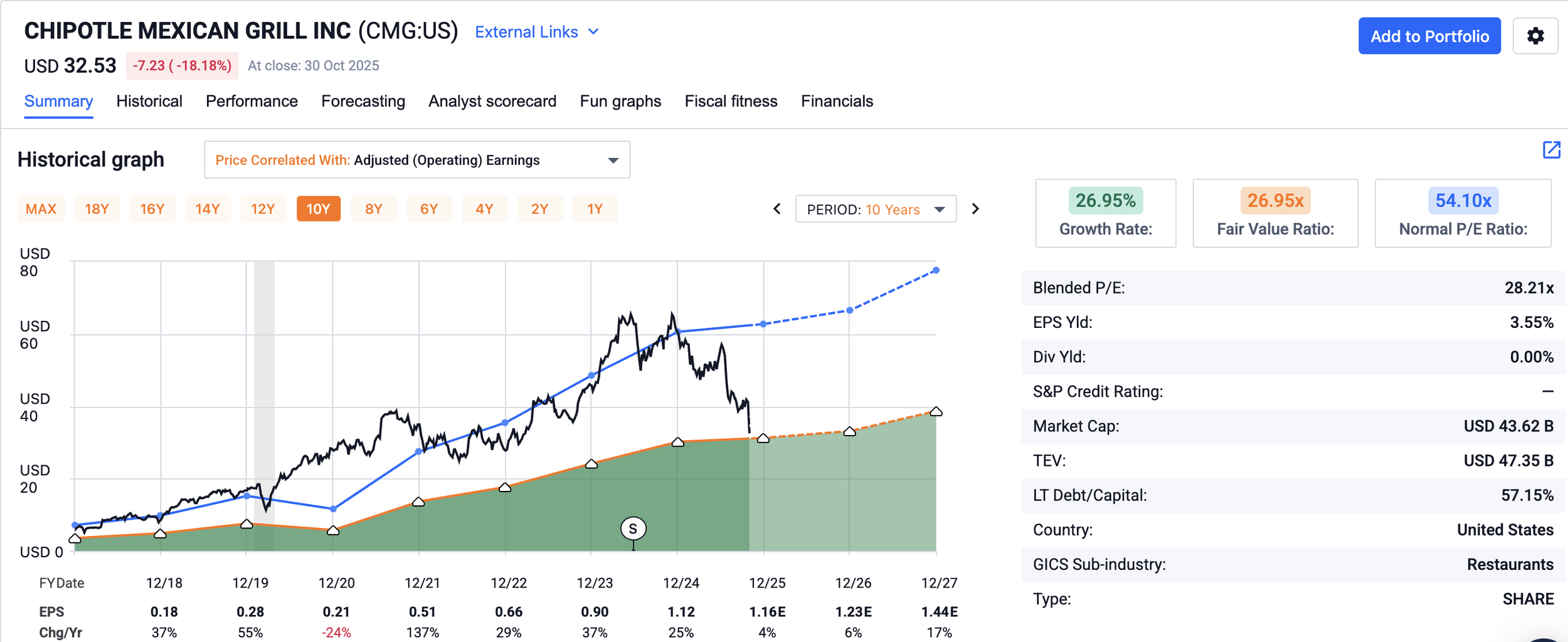Screen dimensions: 1568x642
Task: Click Add to Portfolio button
Action: (1429, 36)
